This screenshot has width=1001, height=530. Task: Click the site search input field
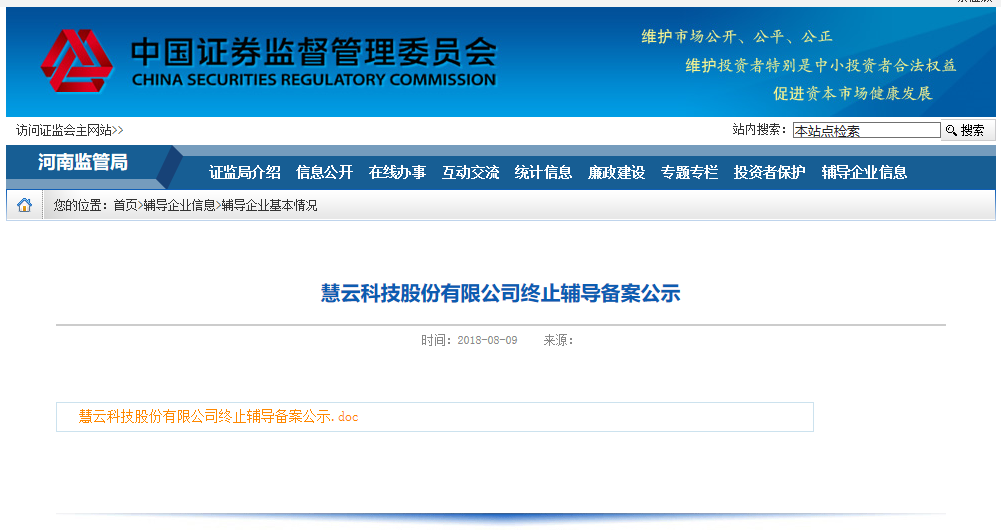[x=866, y=130]
